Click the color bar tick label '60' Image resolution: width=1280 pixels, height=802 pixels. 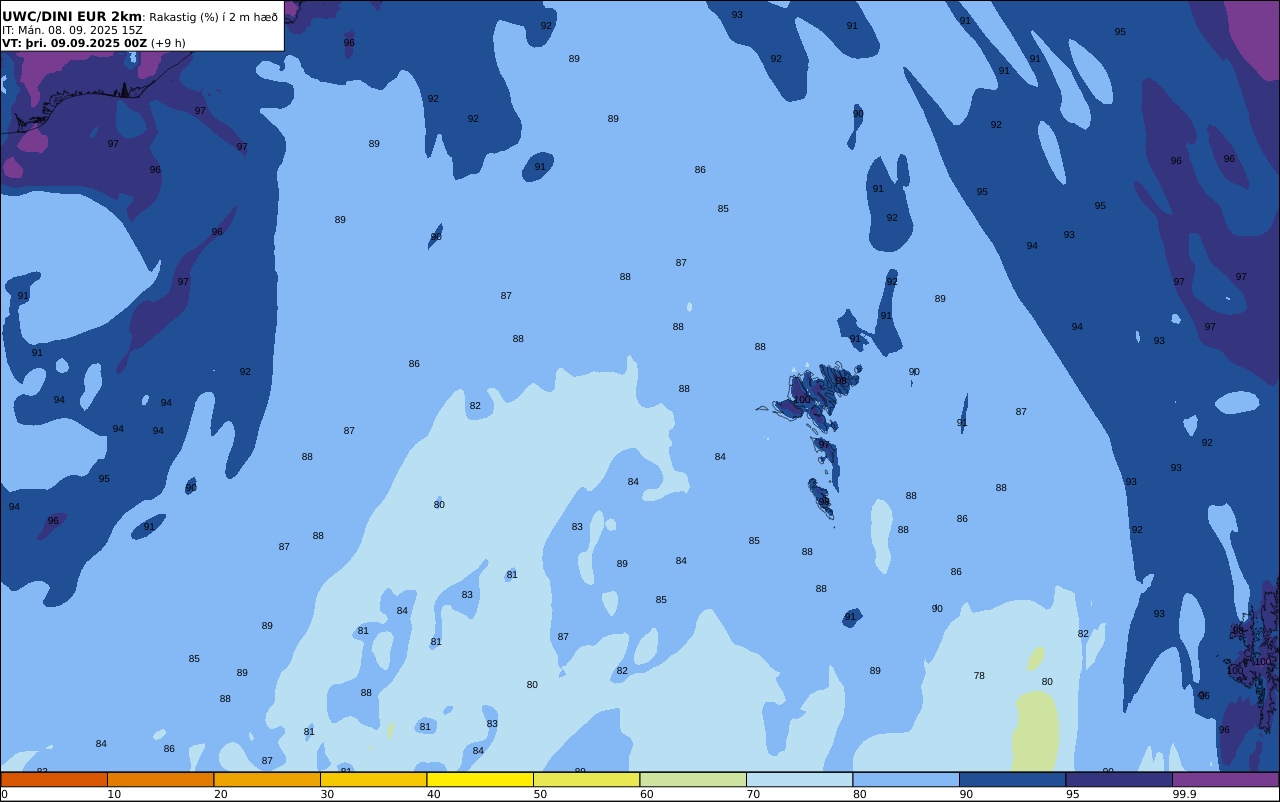[646, 794]
